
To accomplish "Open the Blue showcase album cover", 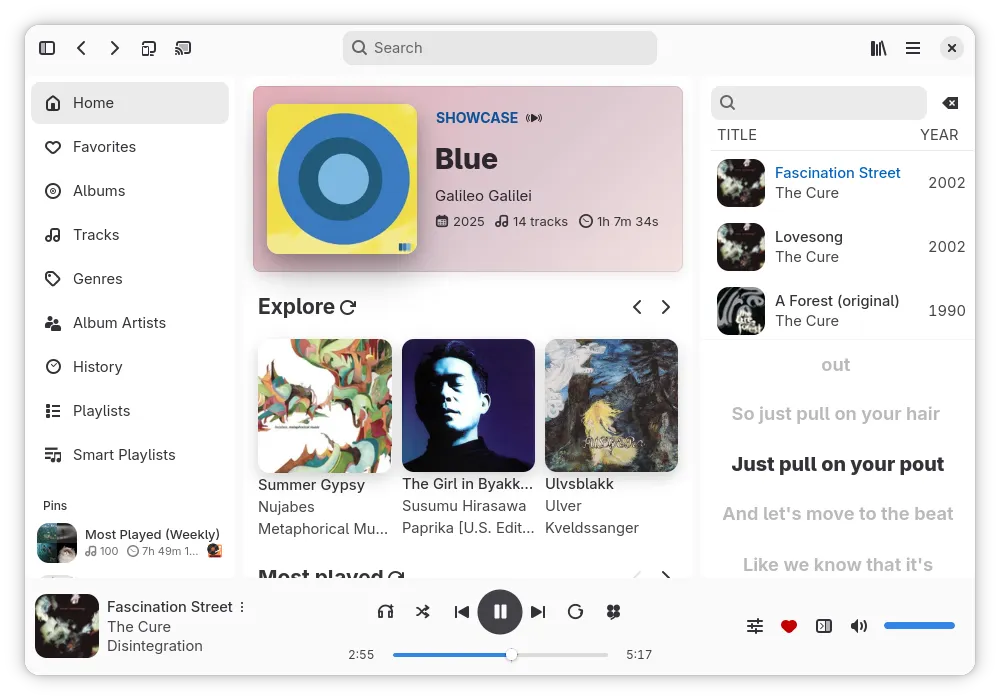I will [x=342, y=179].
